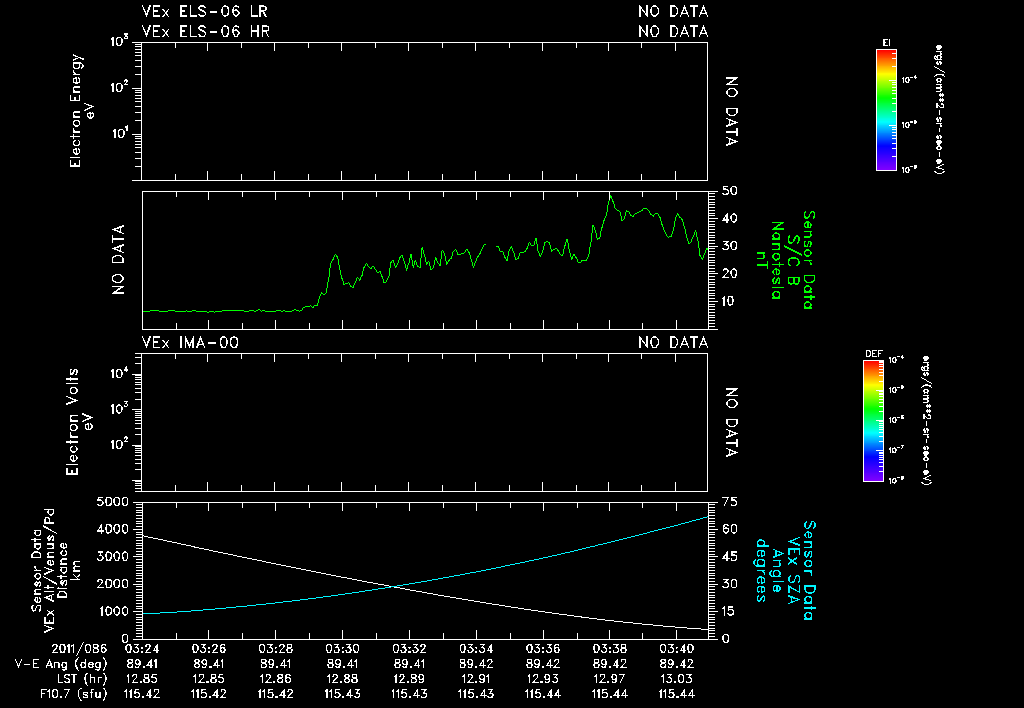This screenshot has height=708, width=1024.
Task: Click the '2011/086' date label
Action: point(79,649)
